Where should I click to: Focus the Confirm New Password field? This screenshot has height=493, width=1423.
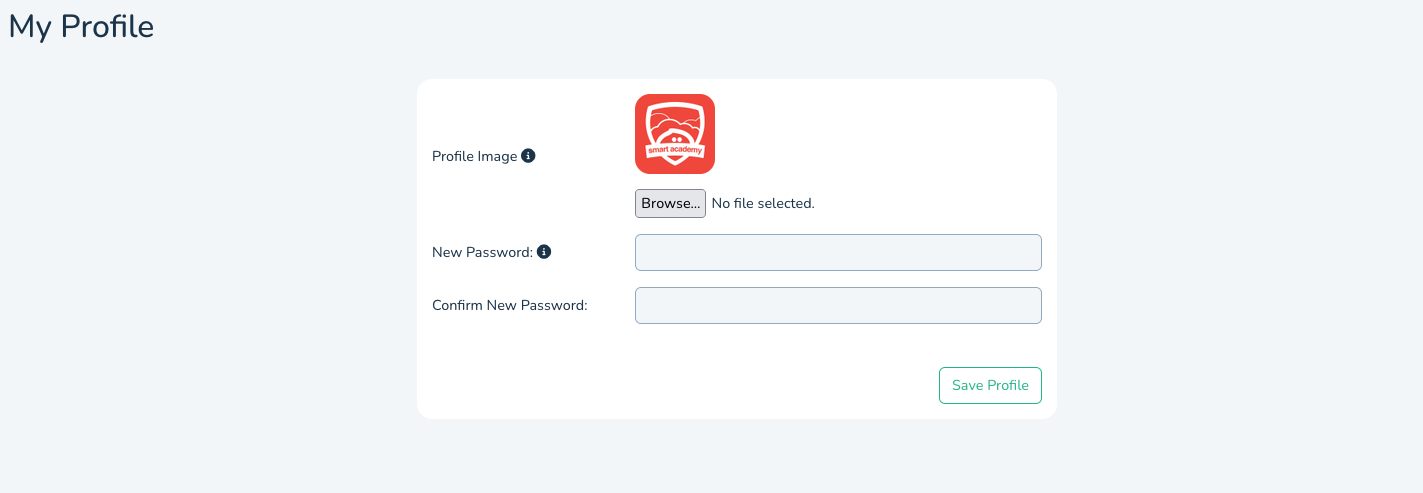coord(838,306)
